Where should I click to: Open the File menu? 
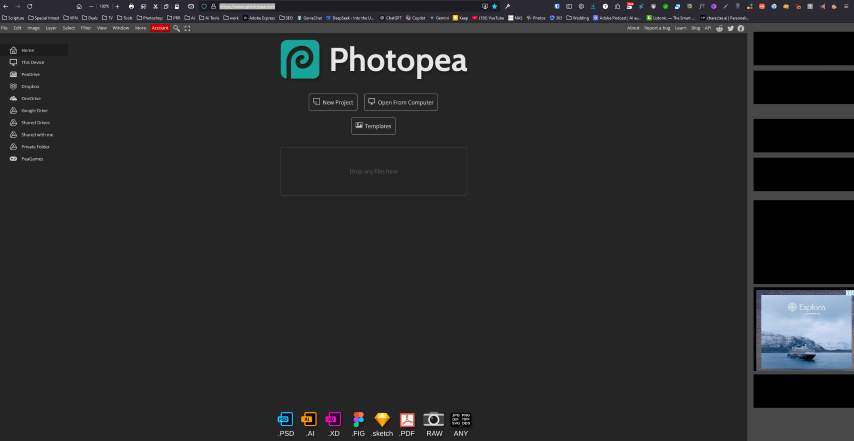(4, 28)
